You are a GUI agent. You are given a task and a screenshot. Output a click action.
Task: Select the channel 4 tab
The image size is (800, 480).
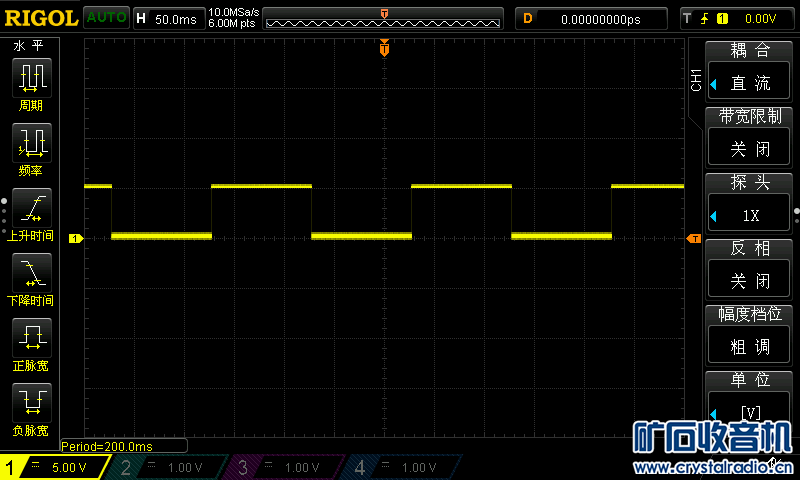pyautogui.click(x=403, y=467)
